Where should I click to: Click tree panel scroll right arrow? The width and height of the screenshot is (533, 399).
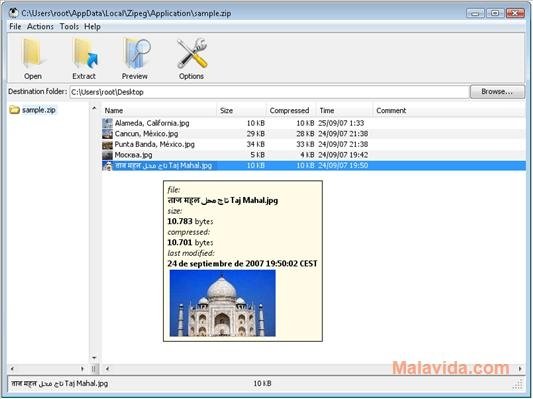click(x=82, y=368)
